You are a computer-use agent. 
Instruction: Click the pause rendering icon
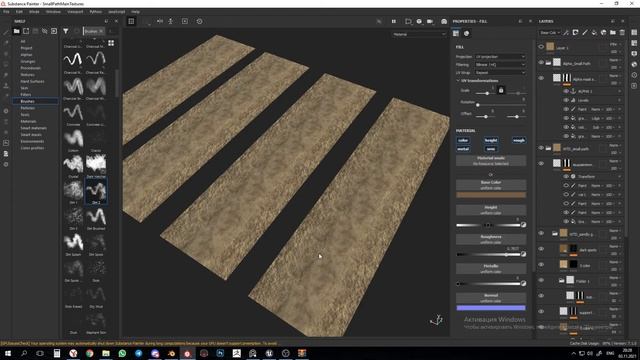[394, 21]
